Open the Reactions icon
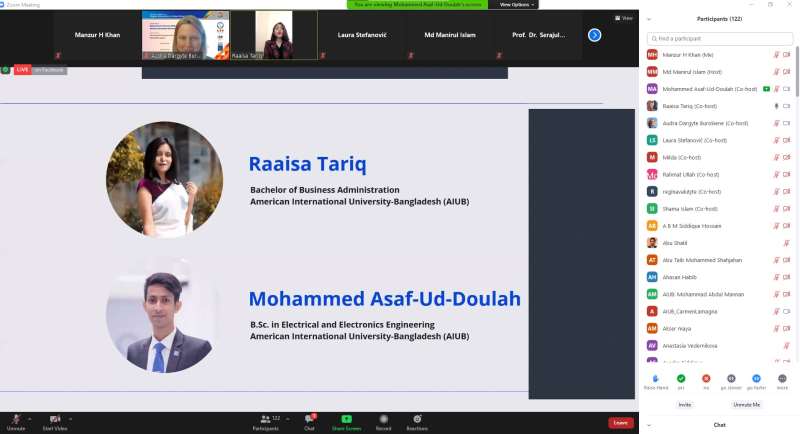 click(x=416, y=419)
